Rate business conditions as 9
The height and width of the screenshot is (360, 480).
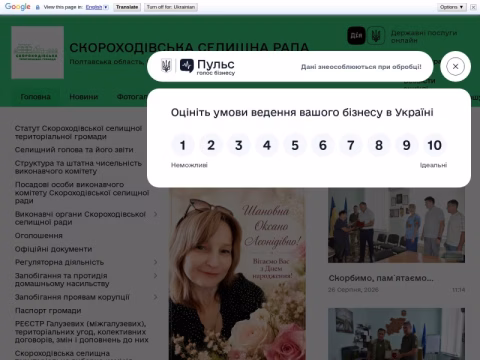407,145
